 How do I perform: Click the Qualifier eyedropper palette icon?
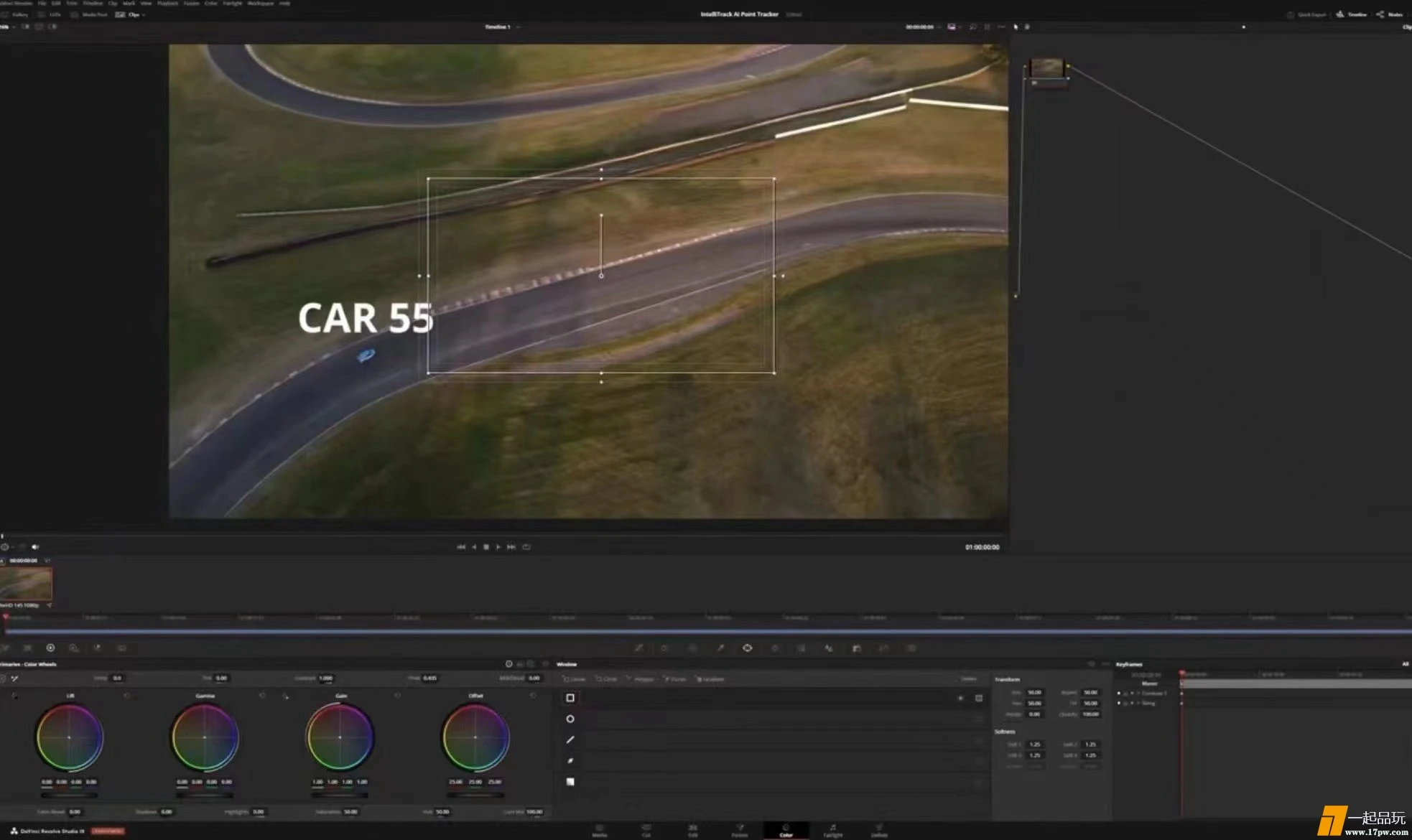click(x=720, y=648)
